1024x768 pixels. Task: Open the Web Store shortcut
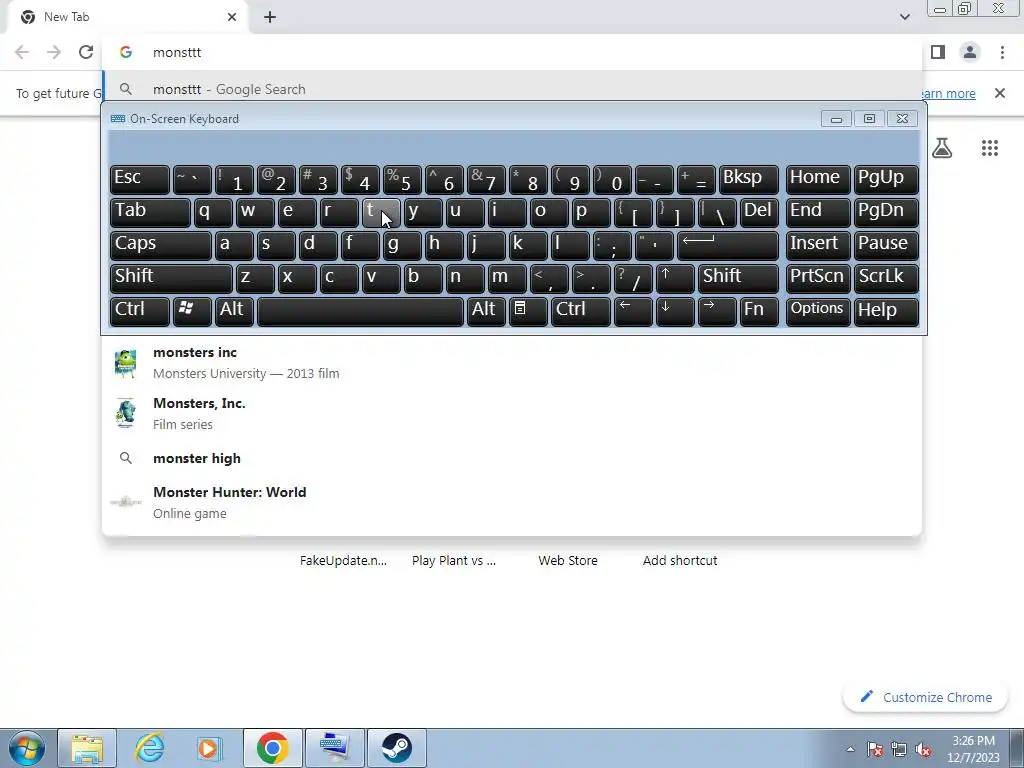click(568, 560)
